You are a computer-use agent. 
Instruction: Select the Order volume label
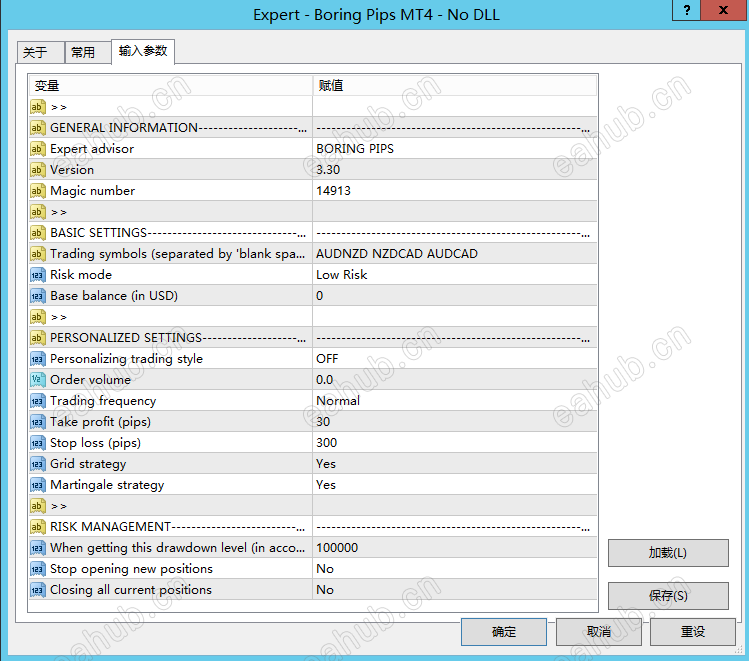pyautogui.click(x=90, y=380)
